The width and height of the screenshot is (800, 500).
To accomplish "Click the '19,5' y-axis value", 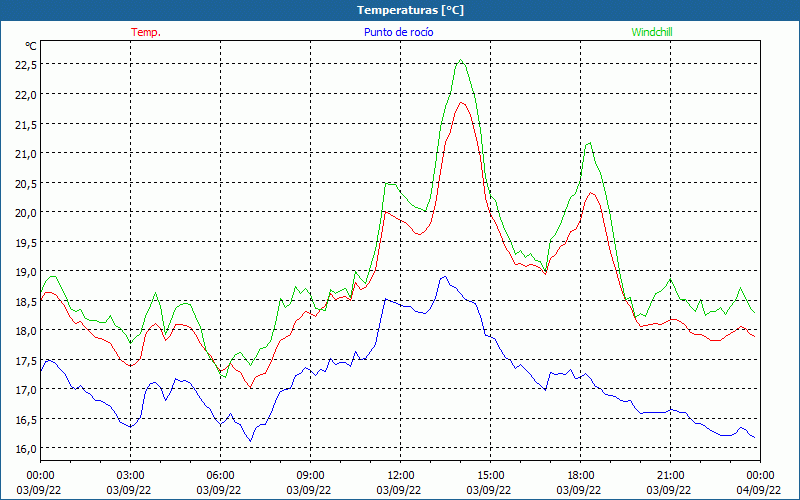I will (x=26, y=242).
